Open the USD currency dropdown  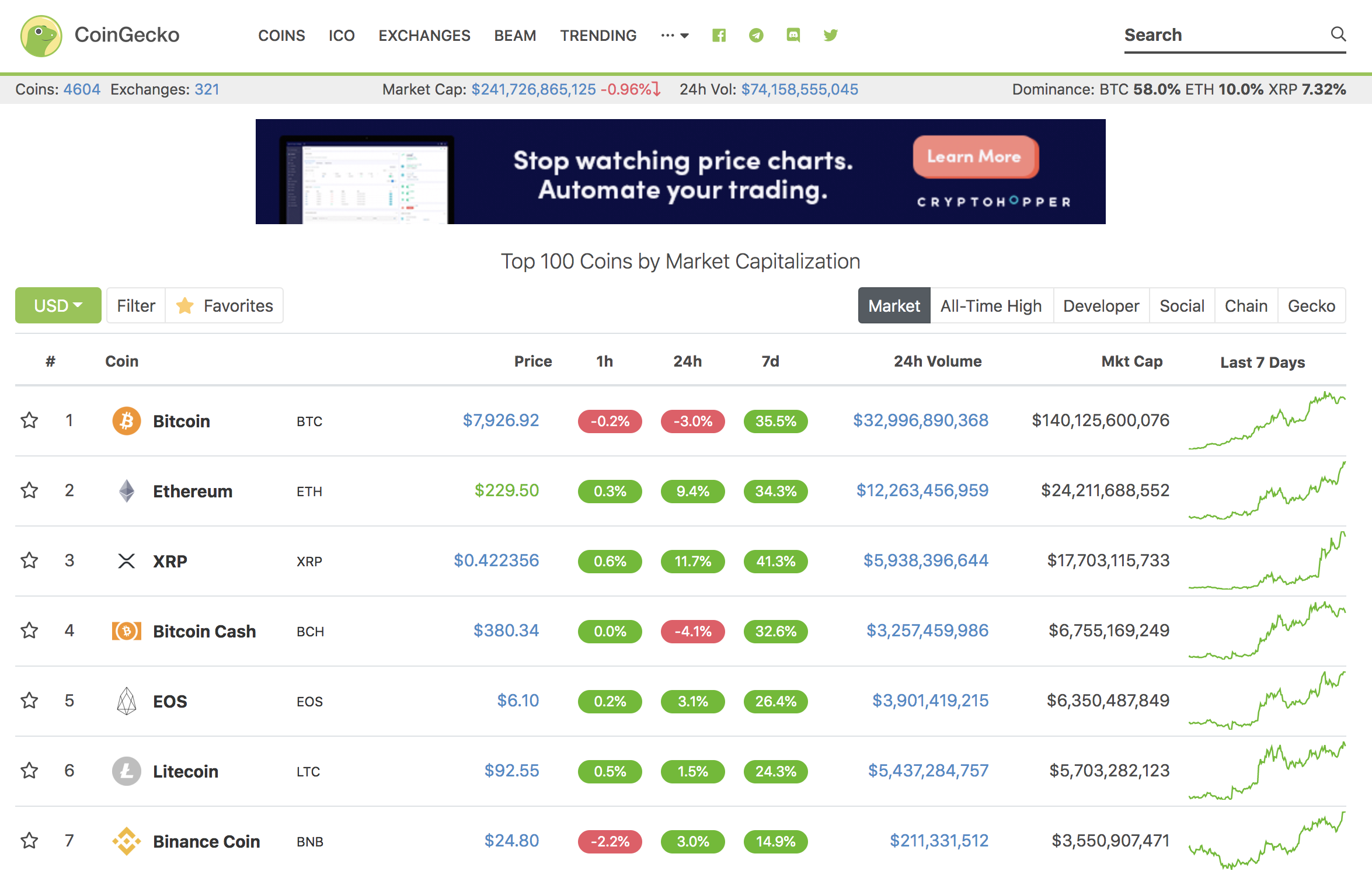[58, 305]
